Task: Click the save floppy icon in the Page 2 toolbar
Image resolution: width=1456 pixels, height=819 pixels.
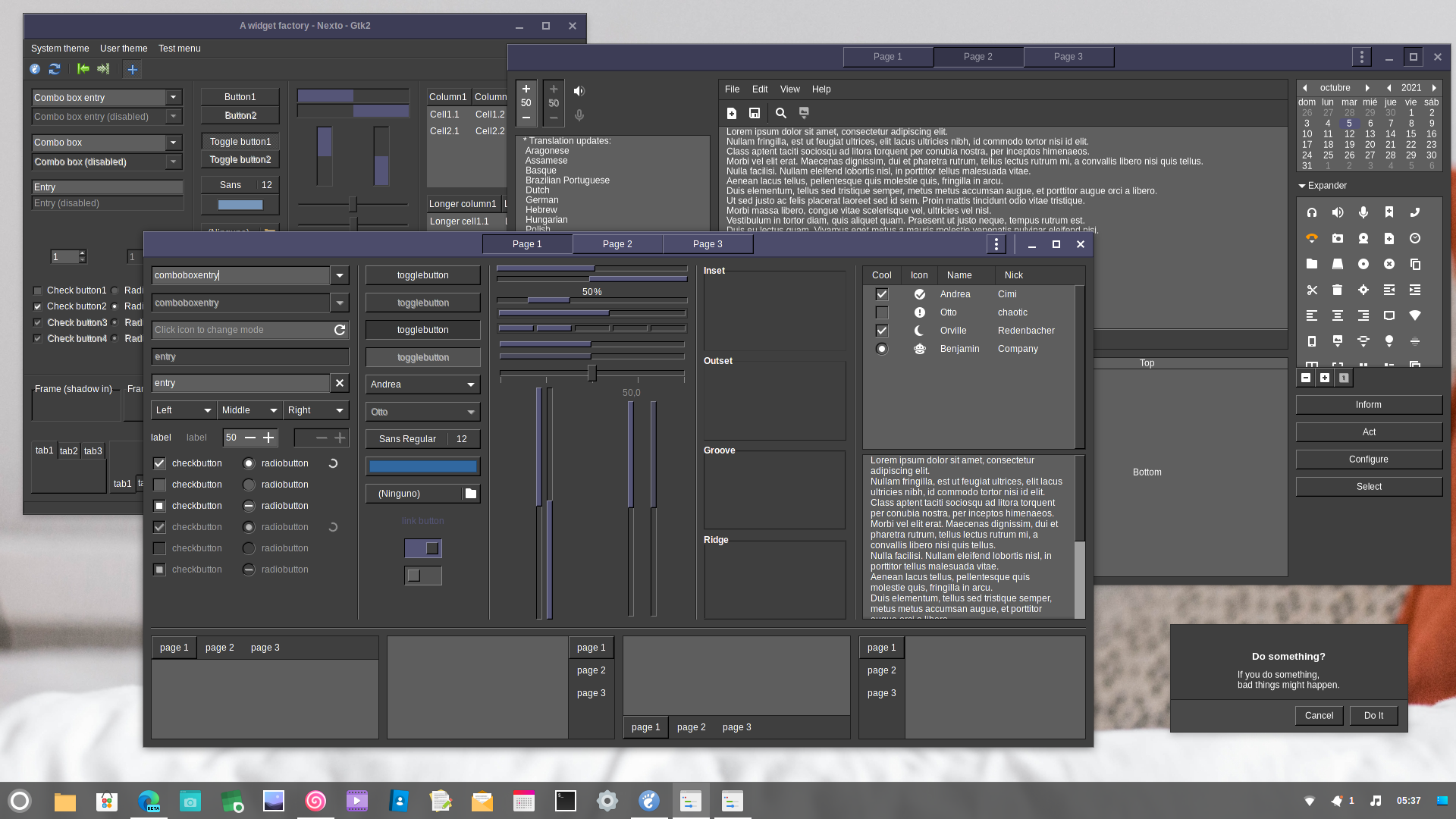Action: [x=755, y=113]
